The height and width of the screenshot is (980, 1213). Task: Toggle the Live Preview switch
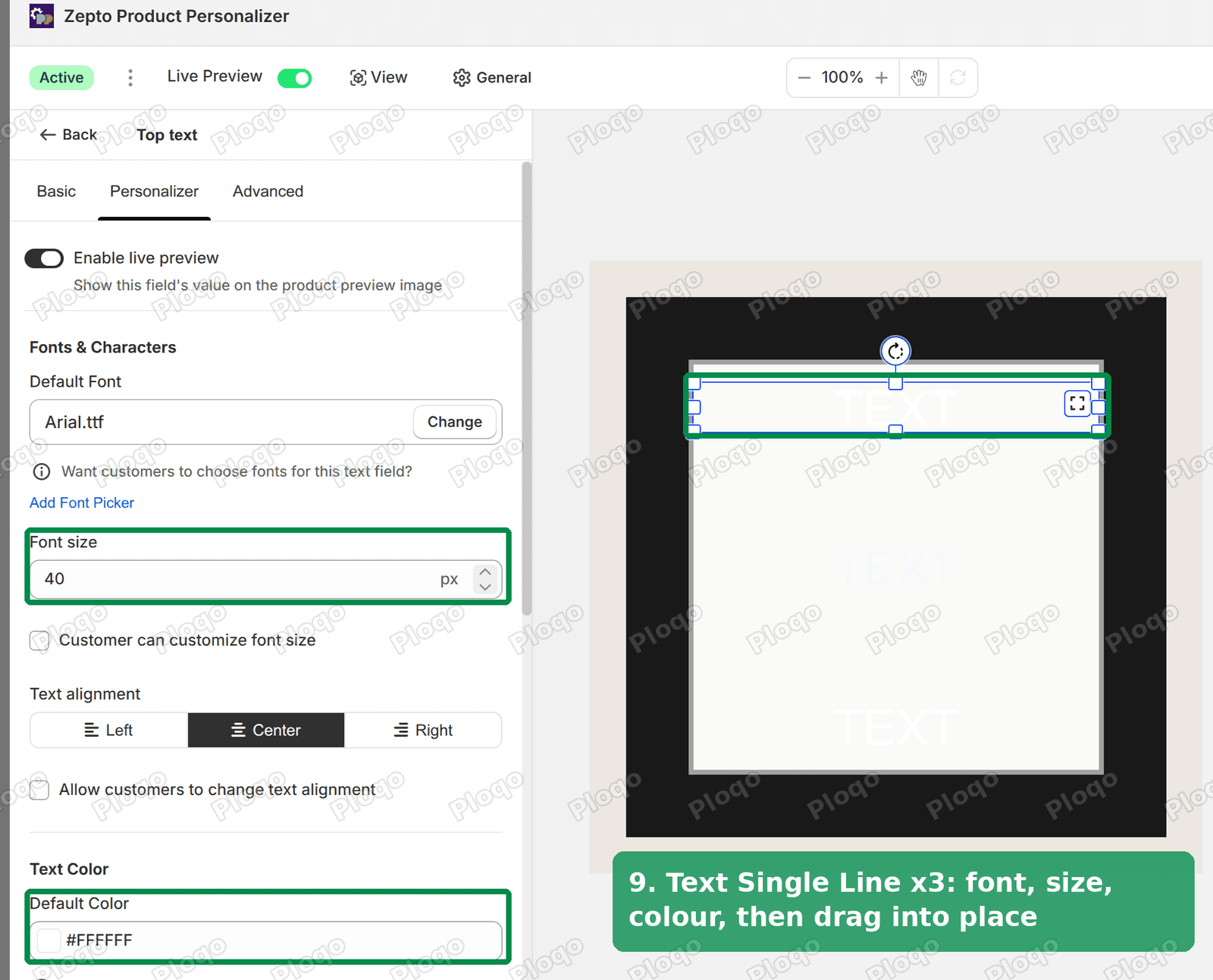295,78
